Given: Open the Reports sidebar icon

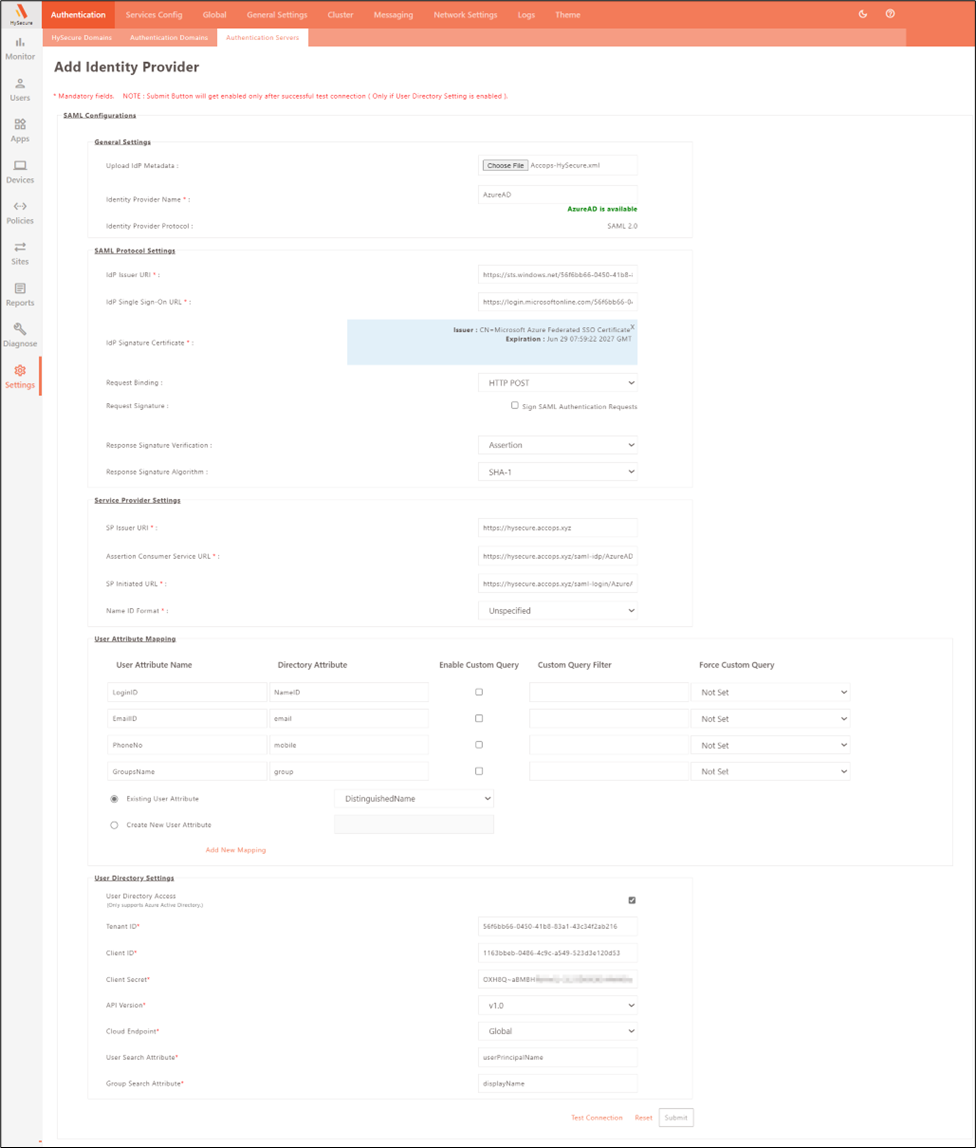Looking at the screenshot, I should (20, 288).
